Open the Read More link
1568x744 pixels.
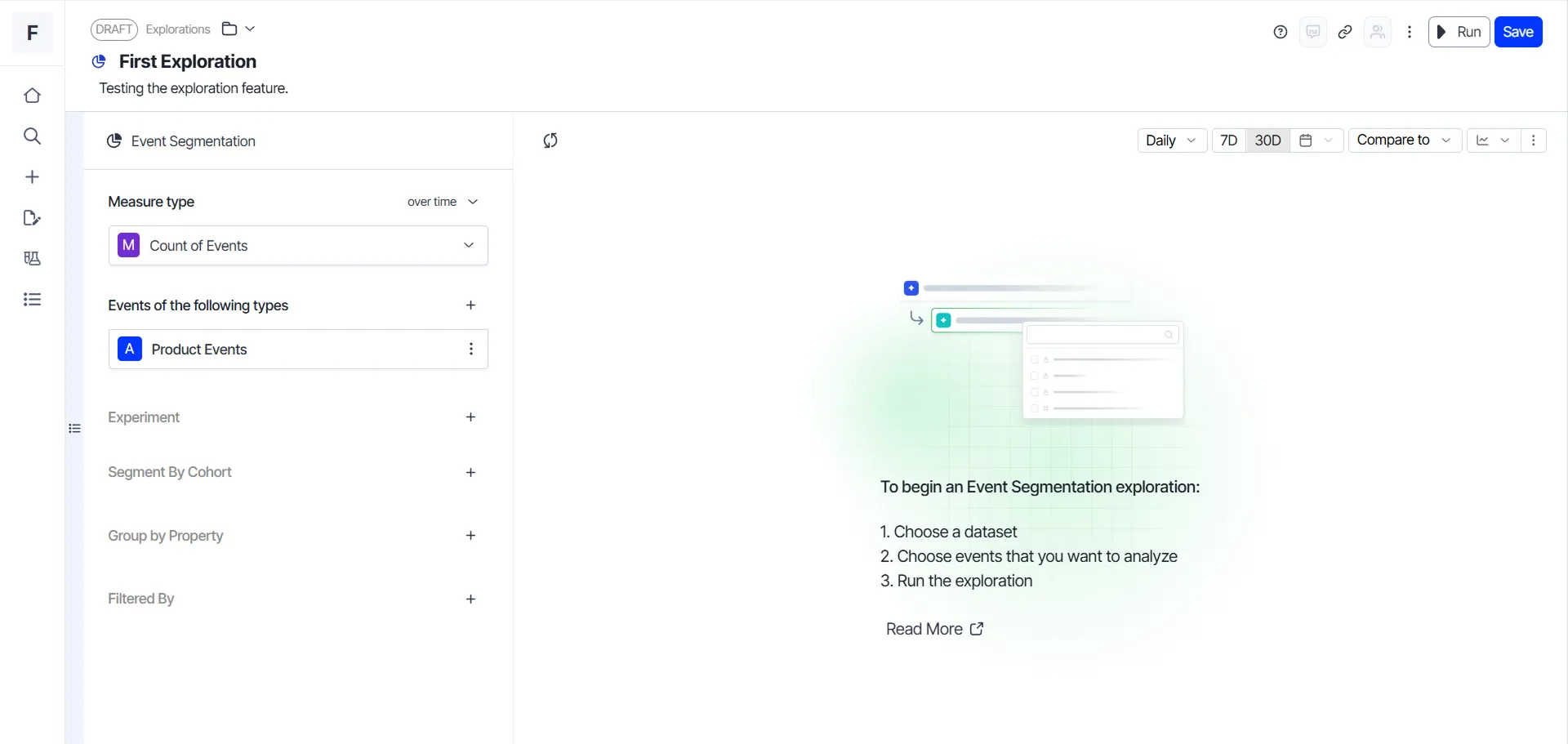point(935,629)
